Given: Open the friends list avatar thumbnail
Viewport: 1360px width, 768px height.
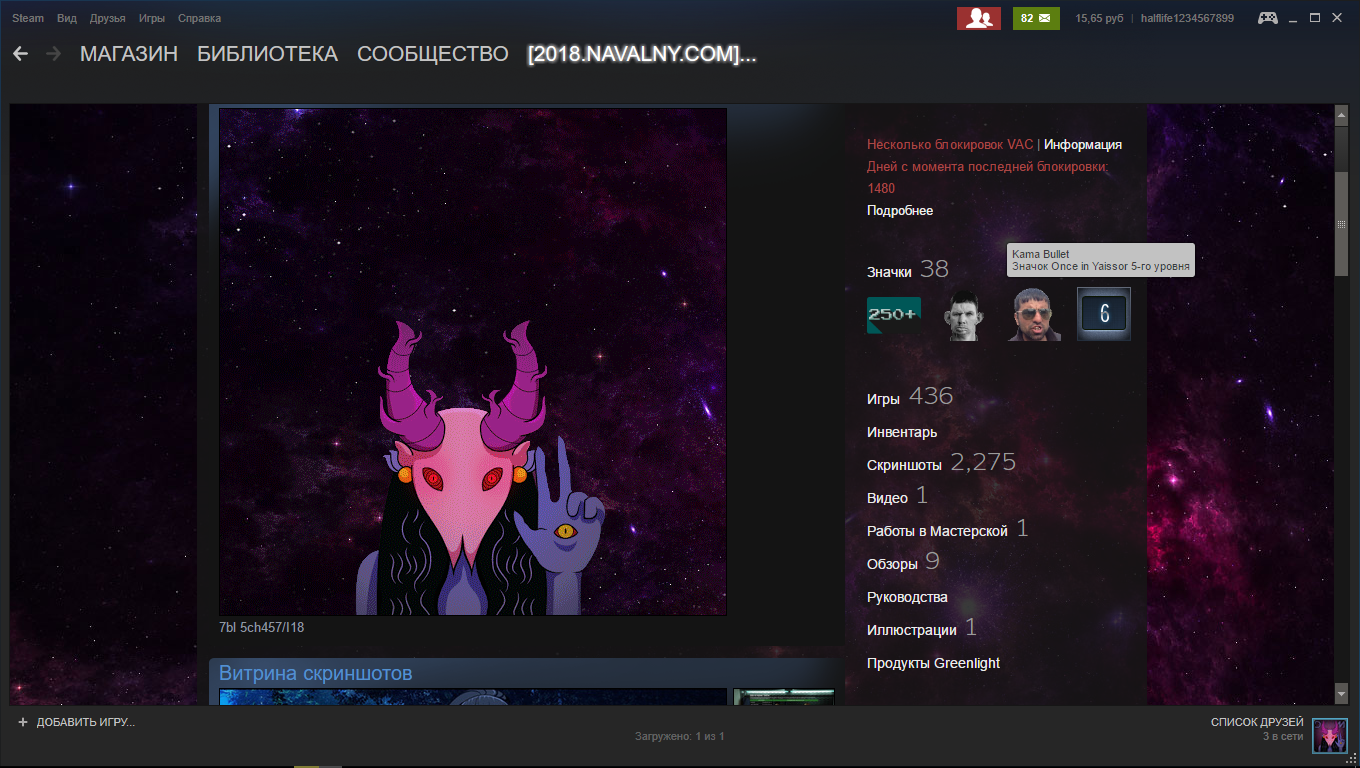Looking at the screenshot, I should click(1330, 735).
